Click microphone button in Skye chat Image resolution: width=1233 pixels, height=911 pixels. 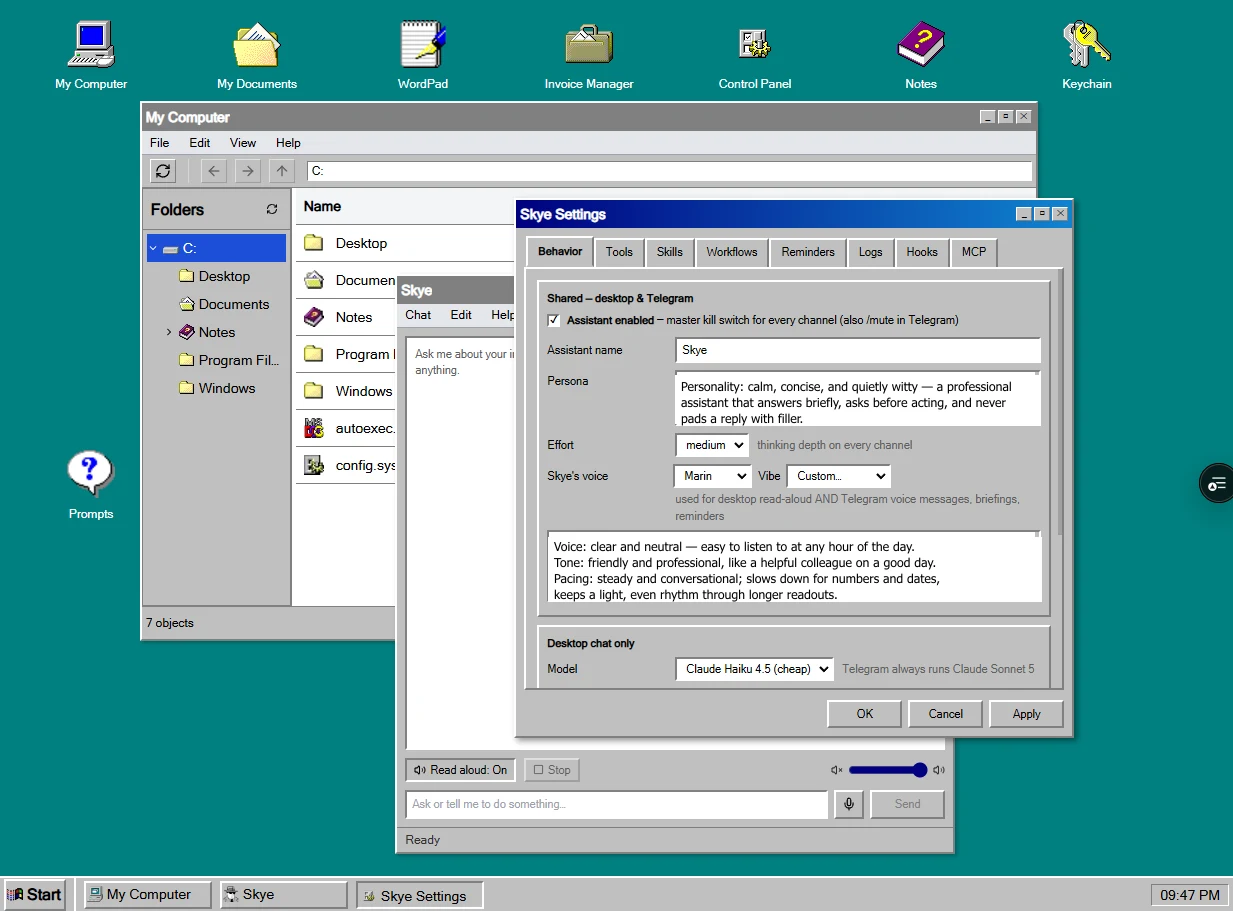(x=849, y=804)
